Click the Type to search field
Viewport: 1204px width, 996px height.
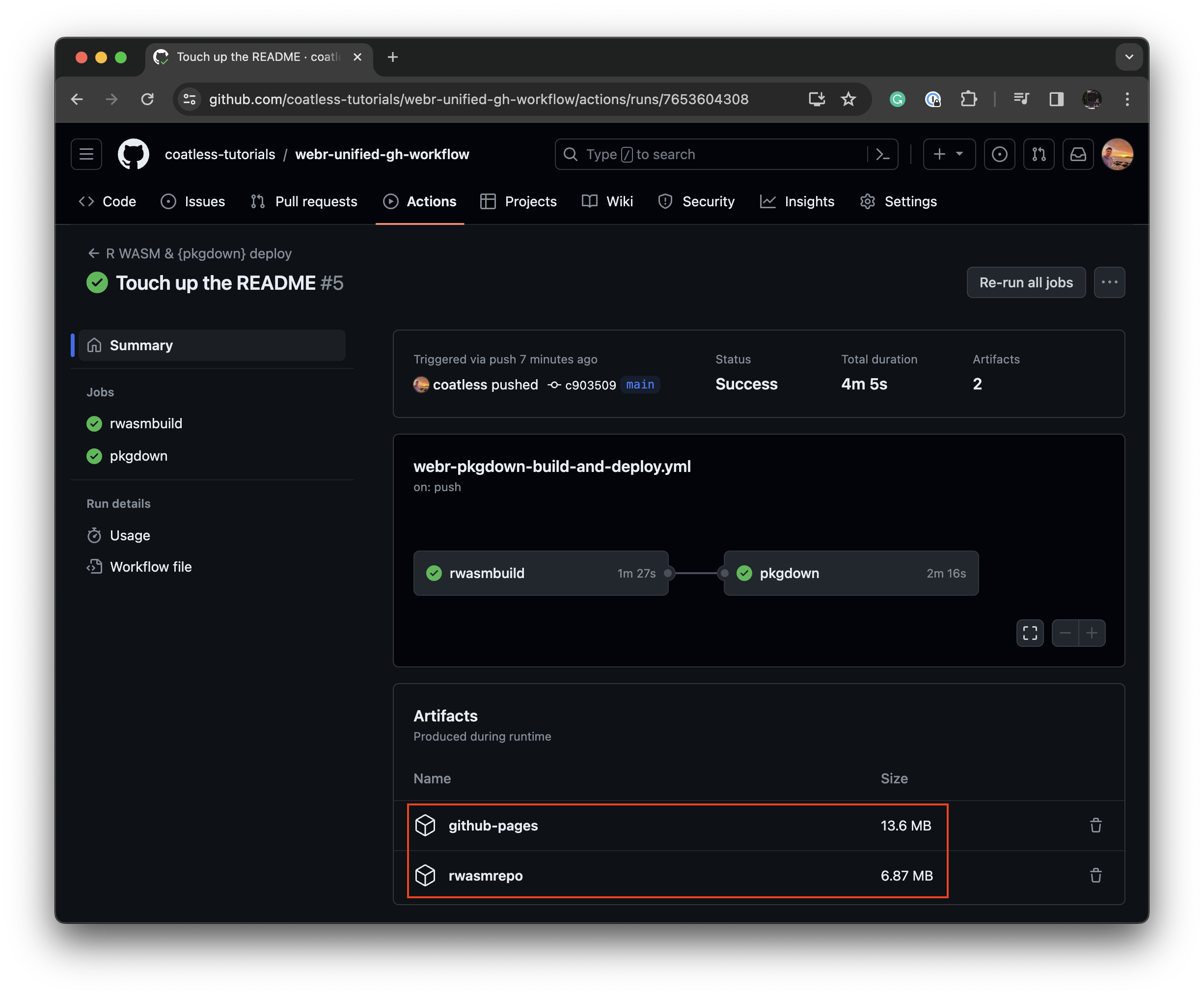point(711,154)
